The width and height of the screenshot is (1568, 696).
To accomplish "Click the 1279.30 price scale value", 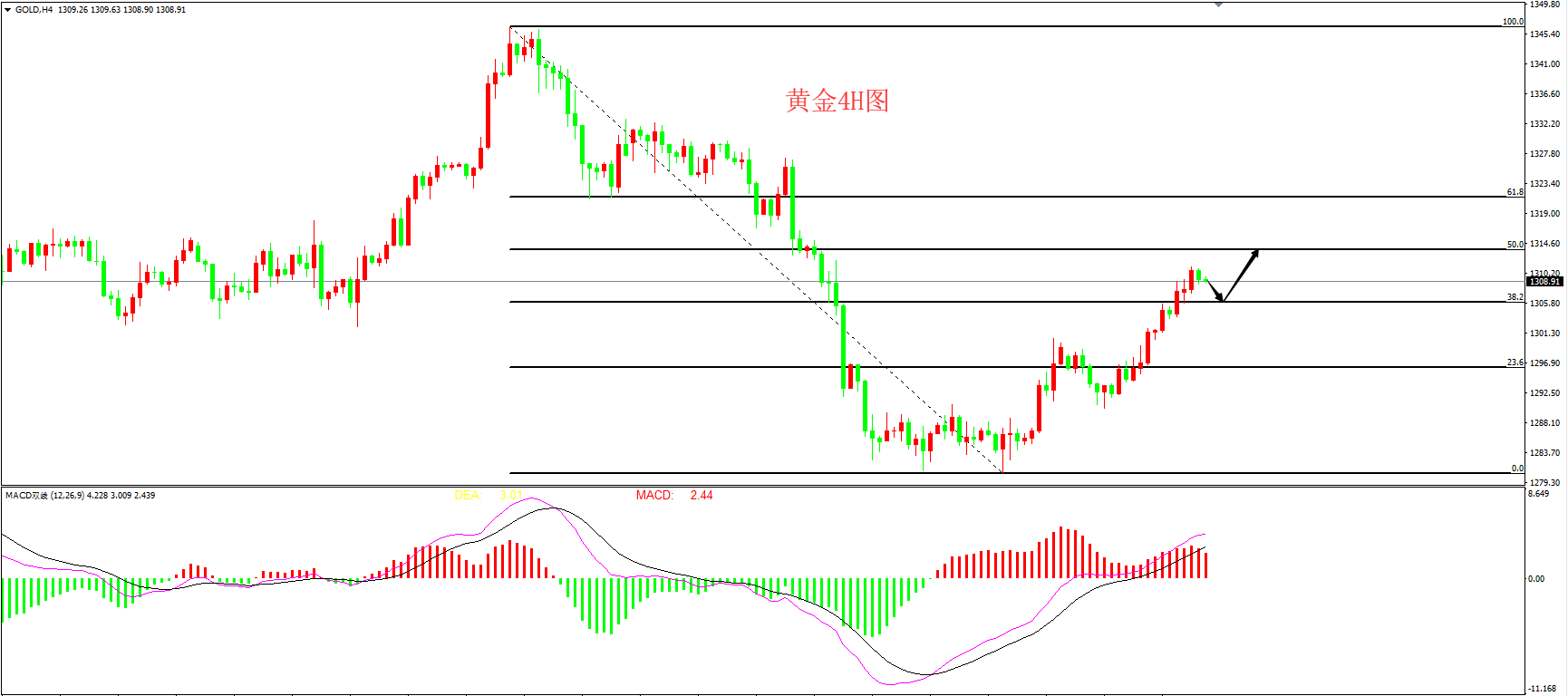I will pyautogui.click(x=1545, y=483).
